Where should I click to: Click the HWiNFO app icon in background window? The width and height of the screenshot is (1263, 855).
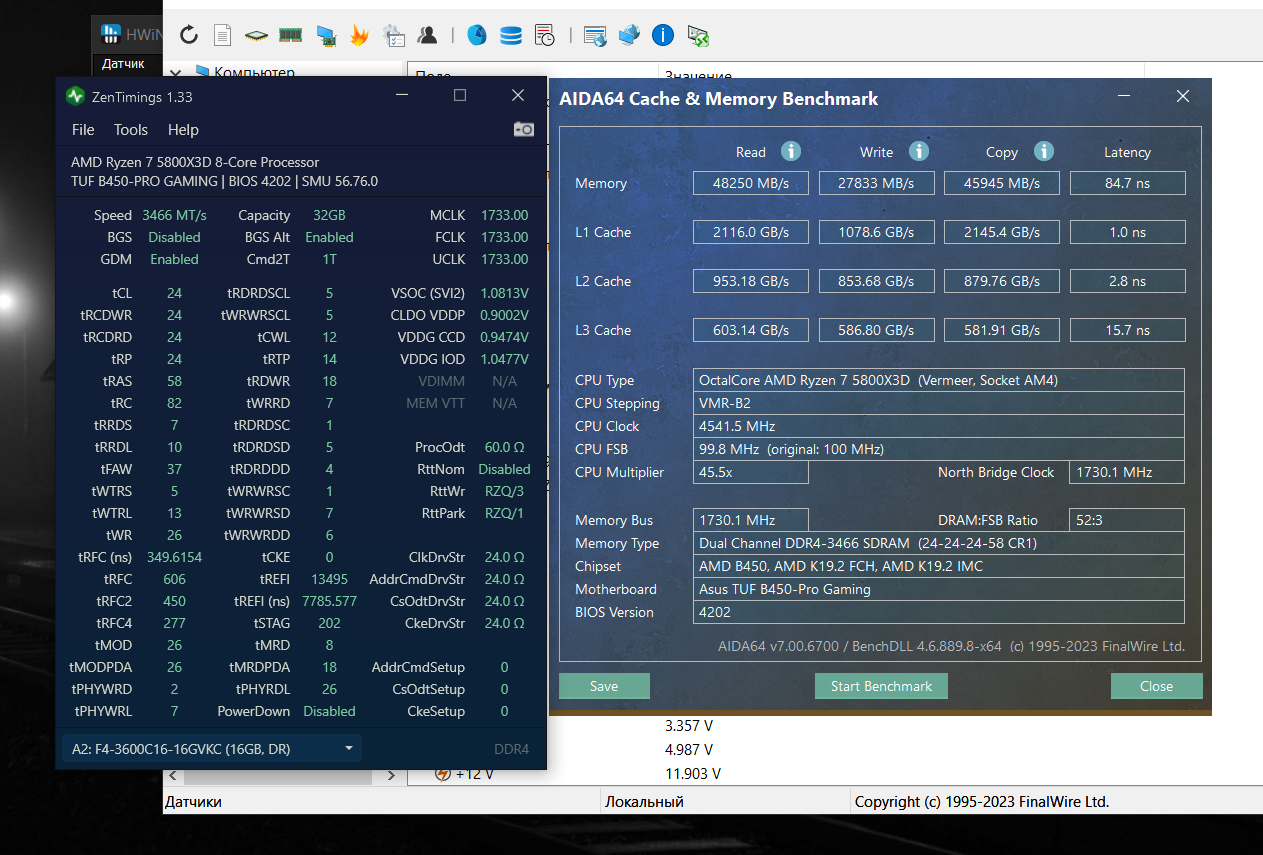pyautogui.click(x=111, y=34)
